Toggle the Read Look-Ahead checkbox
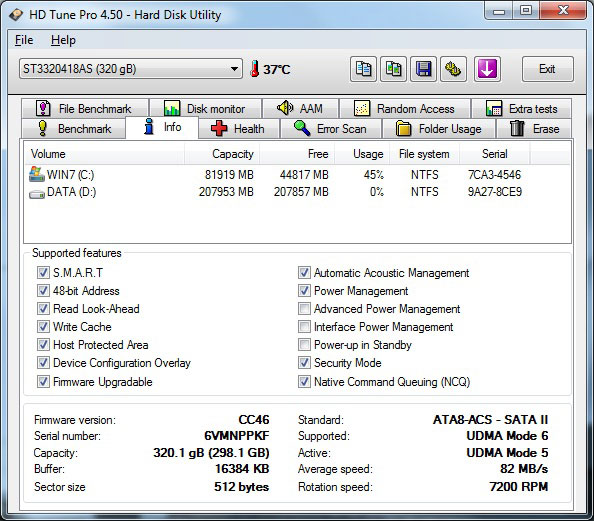The height and width of the screenshot is (521, 594). [43, 308]
